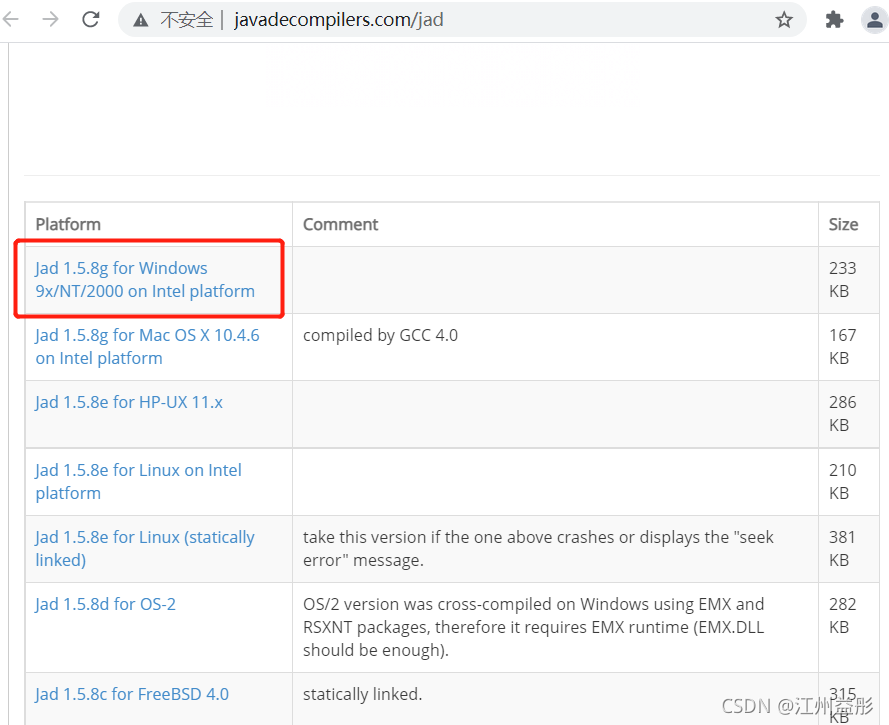Click the browser forward arrow
The height and width of the screenshot is (725, 889).
coord(50,19)
